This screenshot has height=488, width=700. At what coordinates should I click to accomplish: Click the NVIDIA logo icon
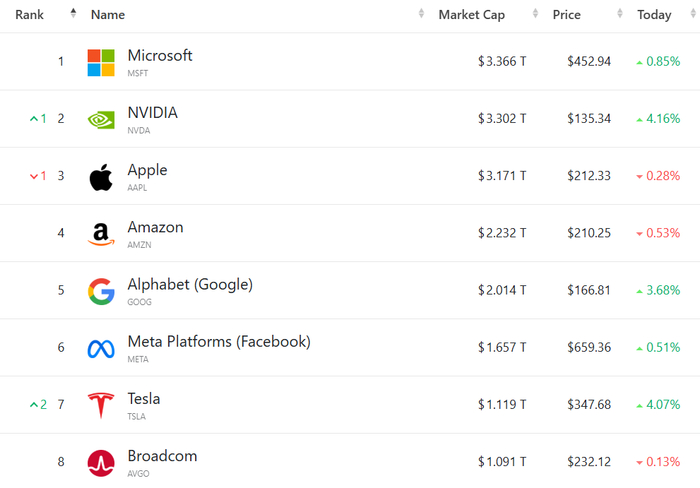pyautogui.click(x=101, y=119)
